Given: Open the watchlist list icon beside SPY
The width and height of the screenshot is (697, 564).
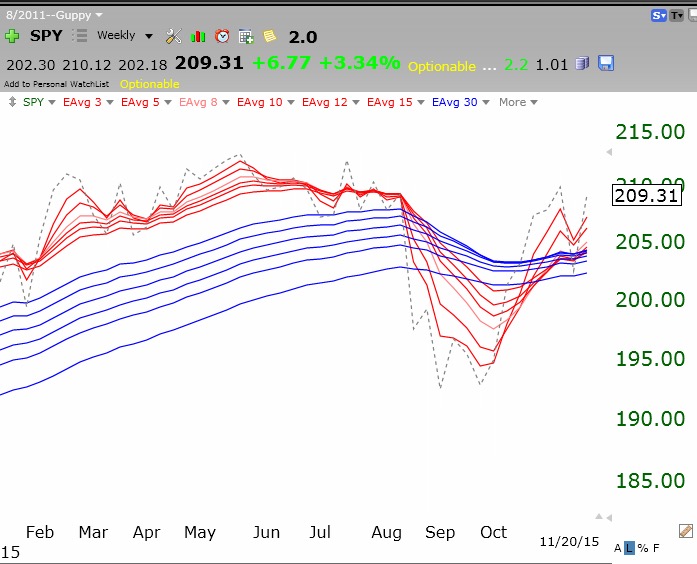Looking at the screenshot, I should click(80, 36).
